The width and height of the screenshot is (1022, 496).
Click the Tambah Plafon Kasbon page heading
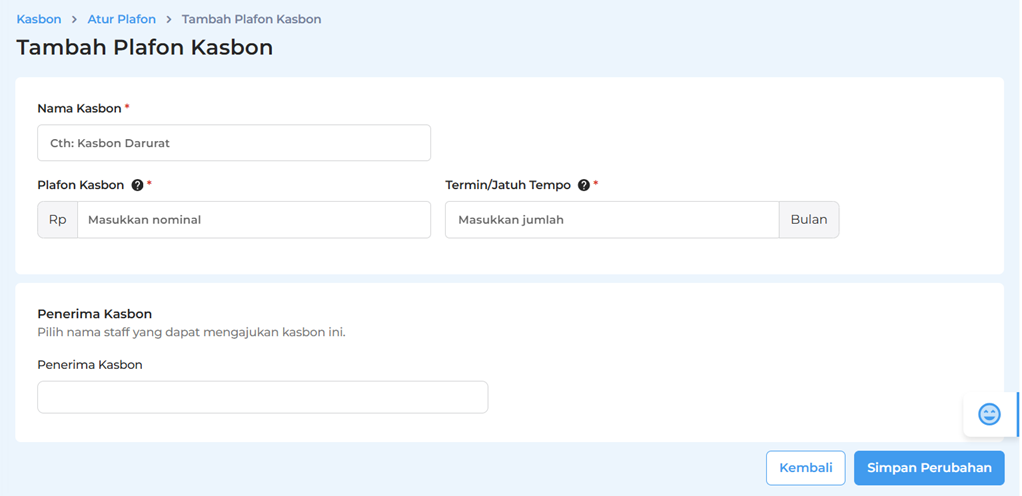click(145, 48)
